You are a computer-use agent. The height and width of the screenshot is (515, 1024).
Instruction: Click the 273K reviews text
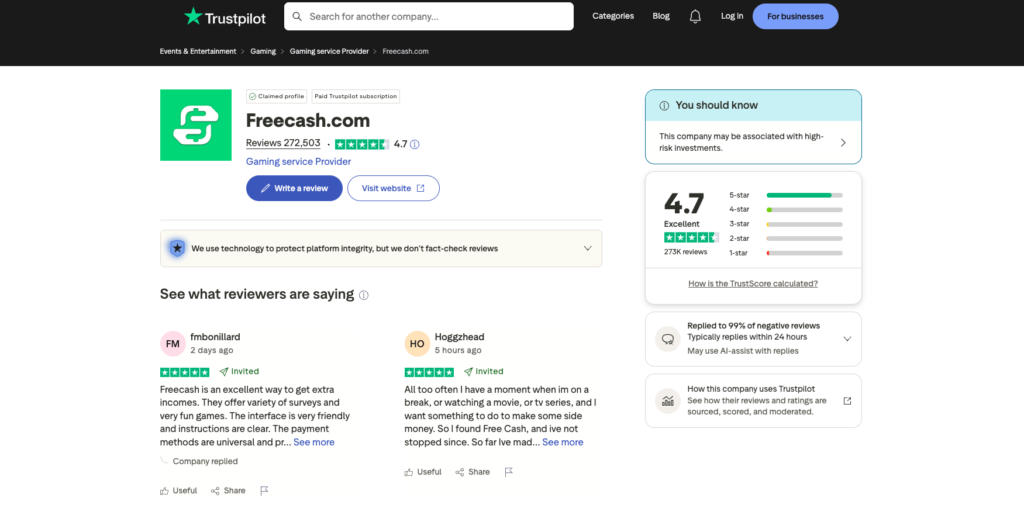pos(686,252)
